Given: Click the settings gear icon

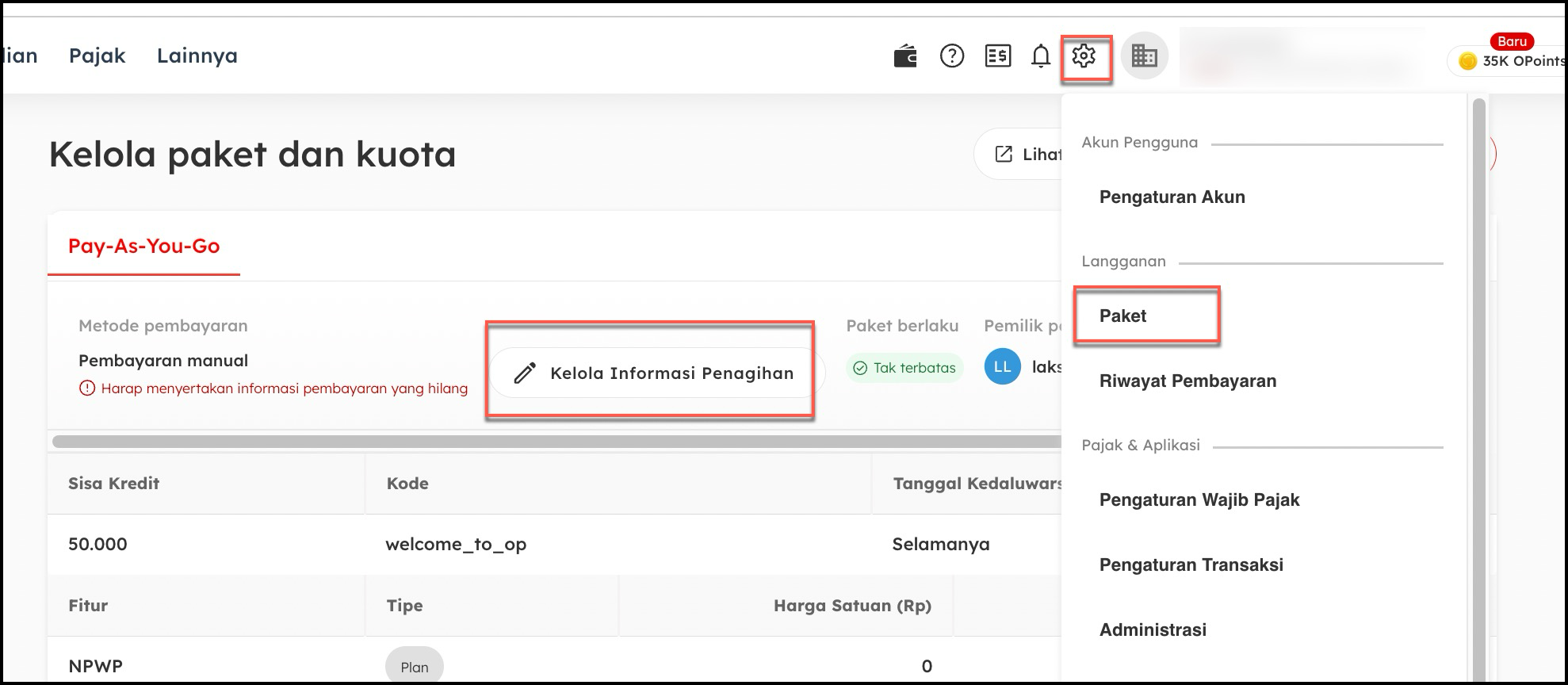Looking at the screenshot, I should pos(1084,56).
